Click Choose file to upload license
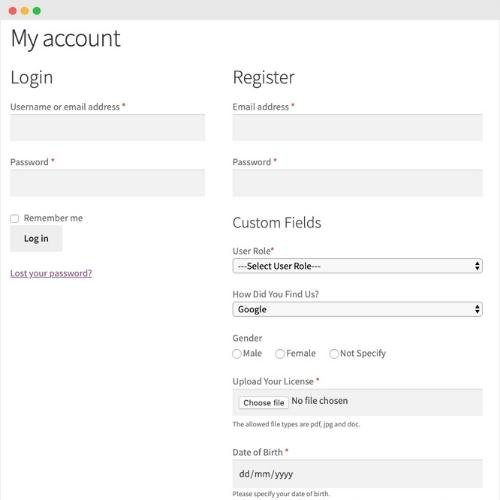The height and width of the screenshot is (500, 500). coord(264,403)
